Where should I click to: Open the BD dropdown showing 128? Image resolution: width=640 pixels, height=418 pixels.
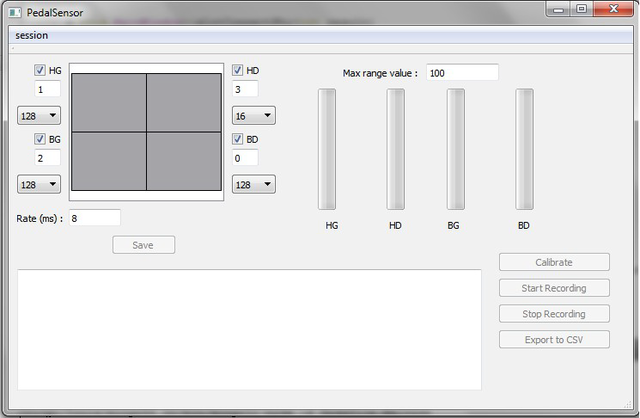253,184
